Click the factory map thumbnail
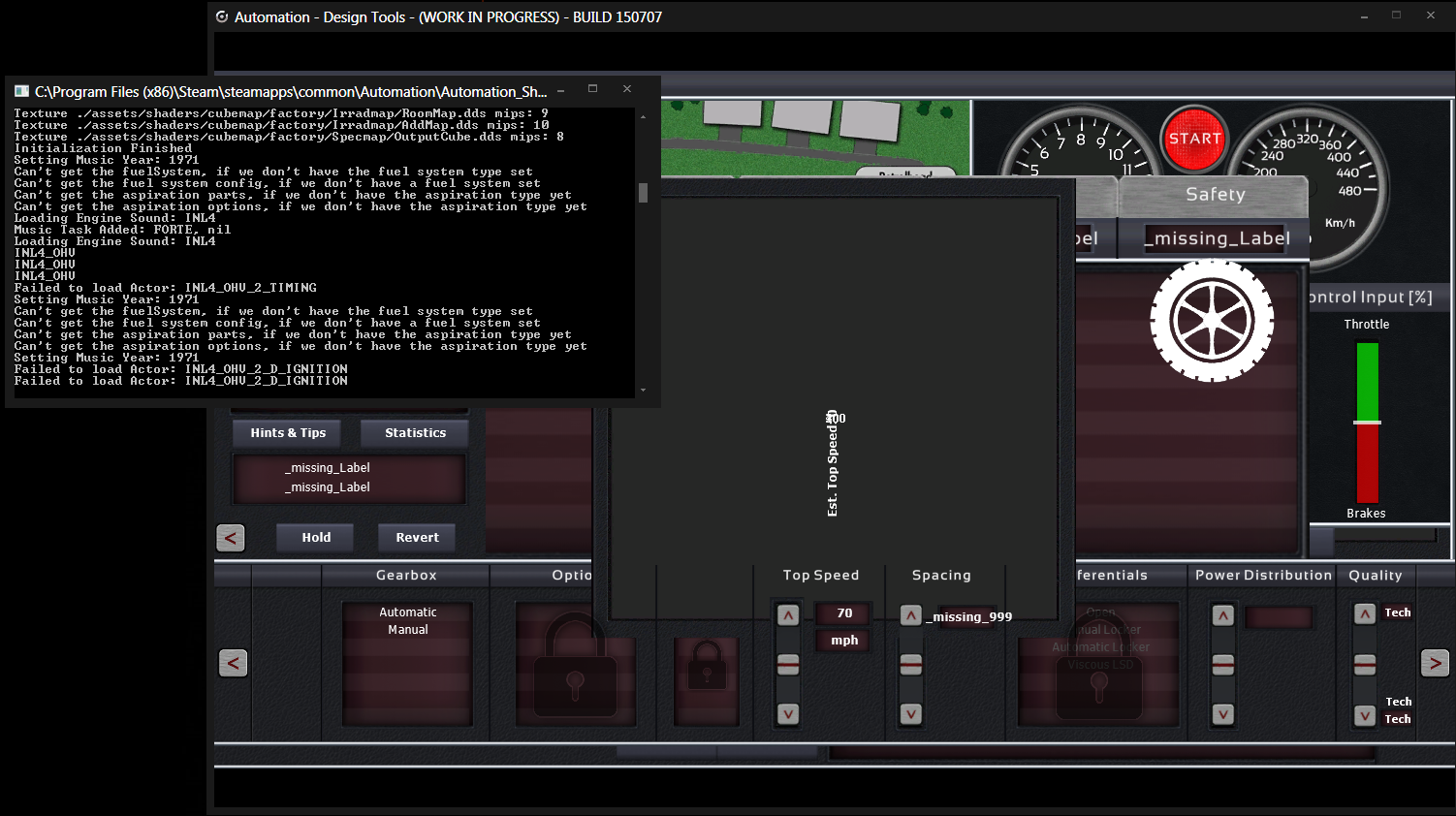This screenshot has width=1456, height=816. 816,139
